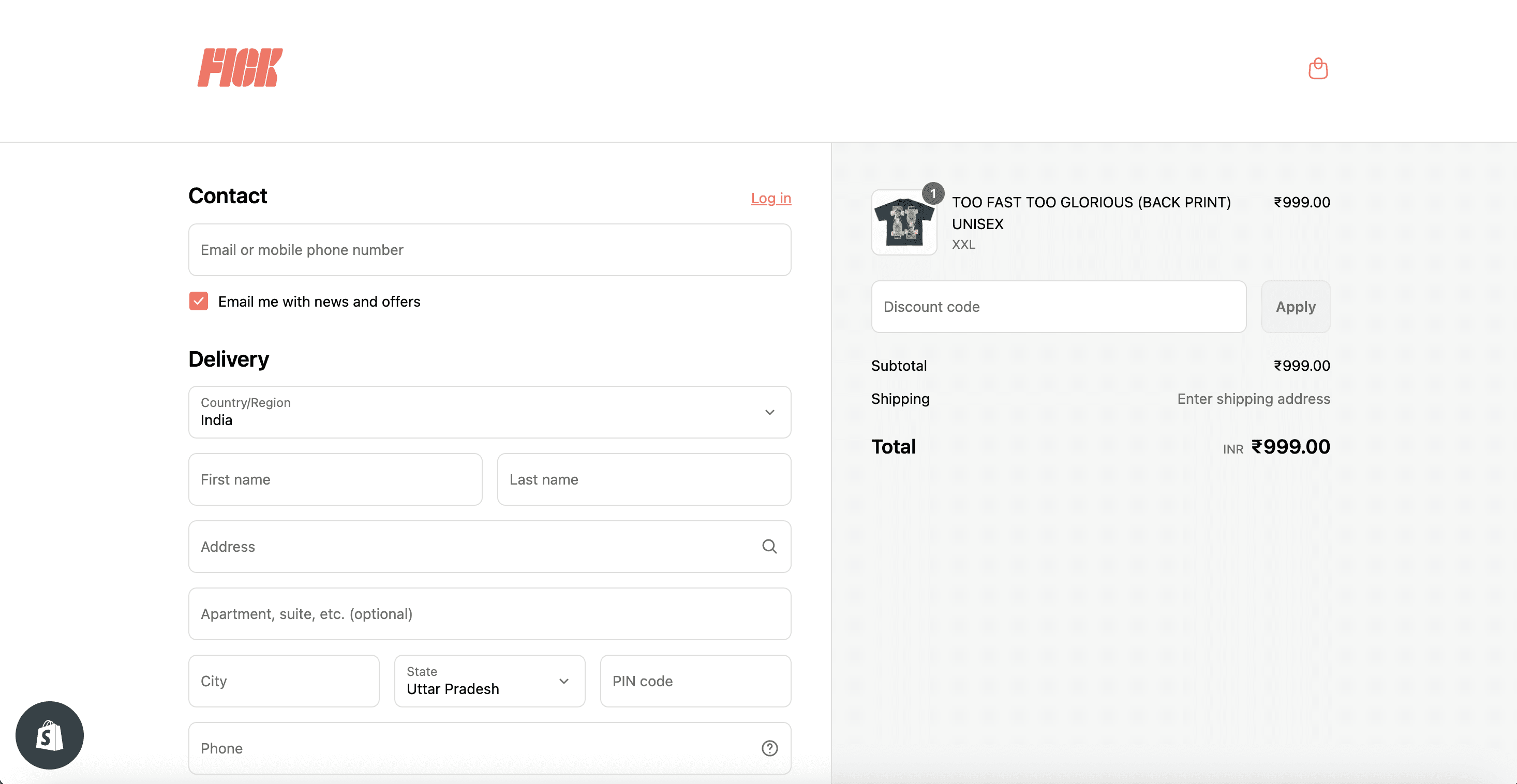Click the t-shirt product thumbnail

coord(903,223)
